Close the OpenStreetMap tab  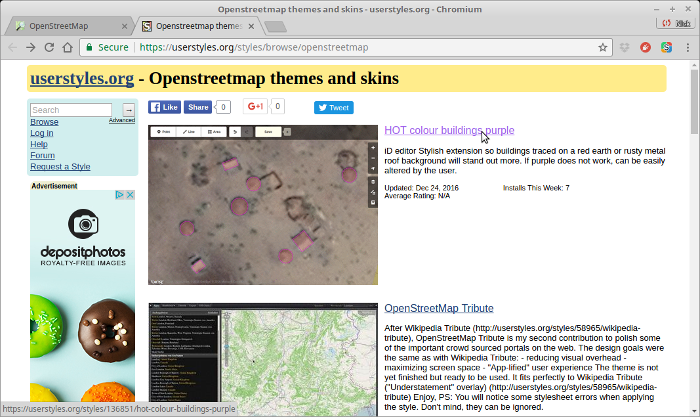[125, 26]
